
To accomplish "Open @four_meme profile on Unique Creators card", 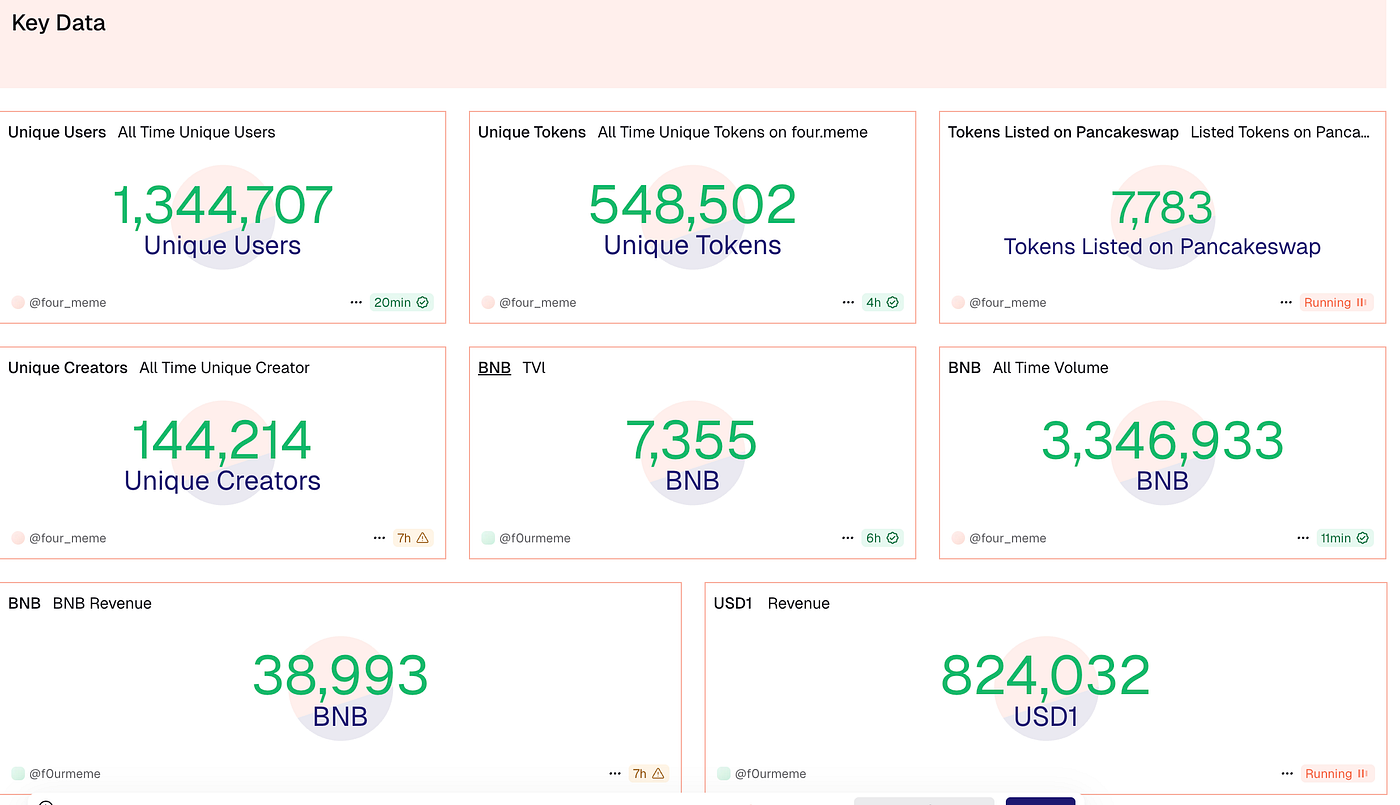I will 67,538.
